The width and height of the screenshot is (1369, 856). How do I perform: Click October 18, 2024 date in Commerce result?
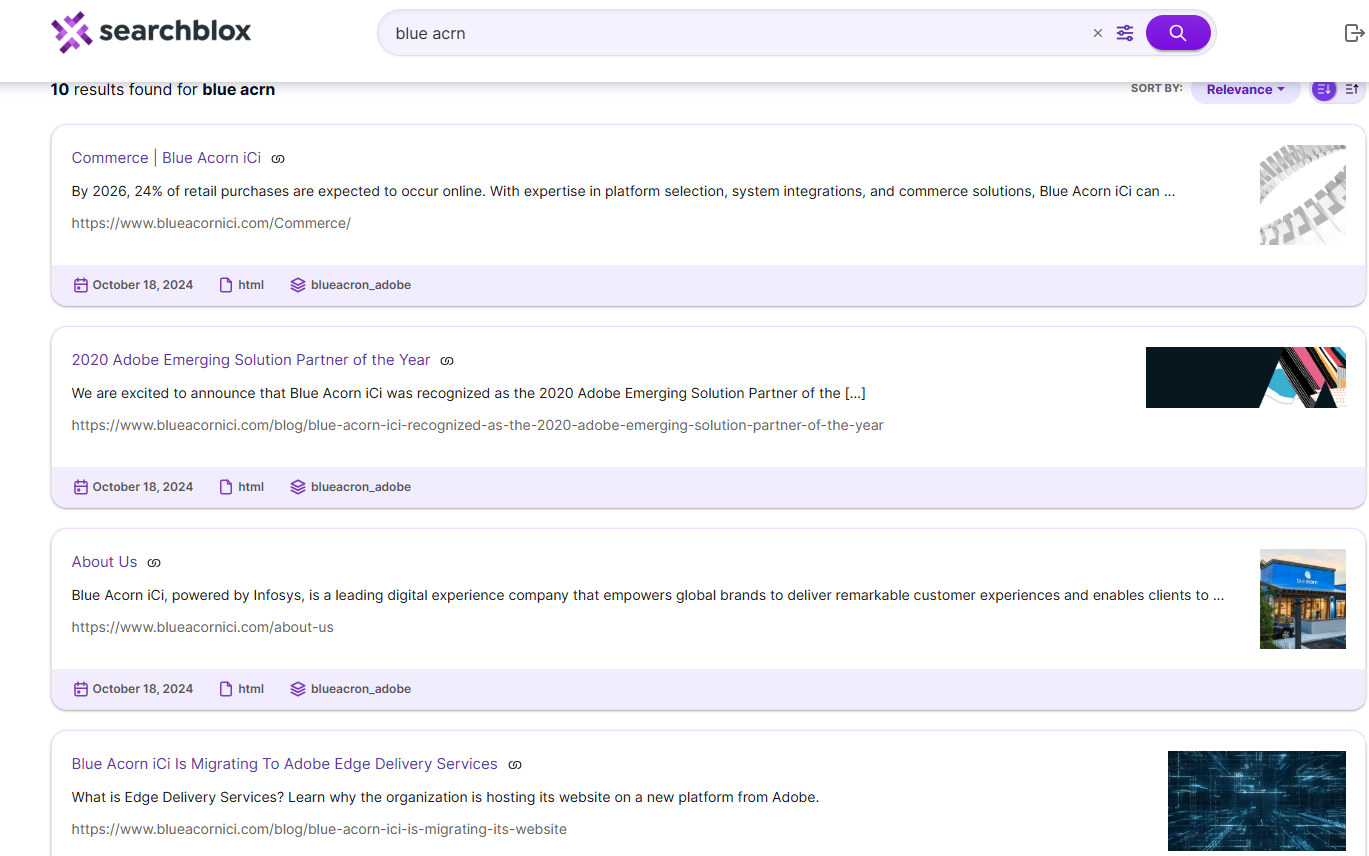[143, 285]
